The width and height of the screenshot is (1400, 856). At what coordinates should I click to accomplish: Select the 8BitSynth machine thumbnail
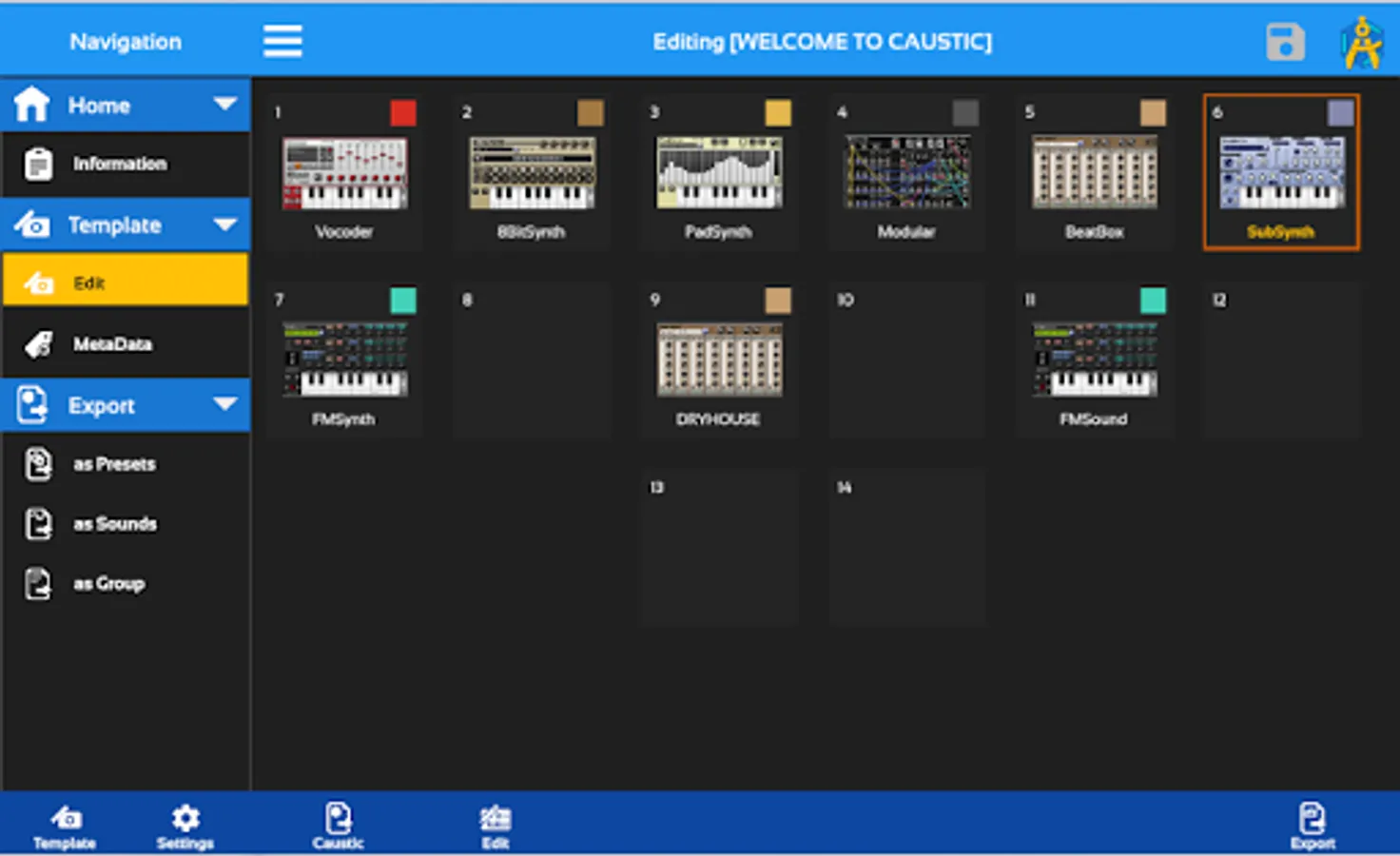pos(533,173)
